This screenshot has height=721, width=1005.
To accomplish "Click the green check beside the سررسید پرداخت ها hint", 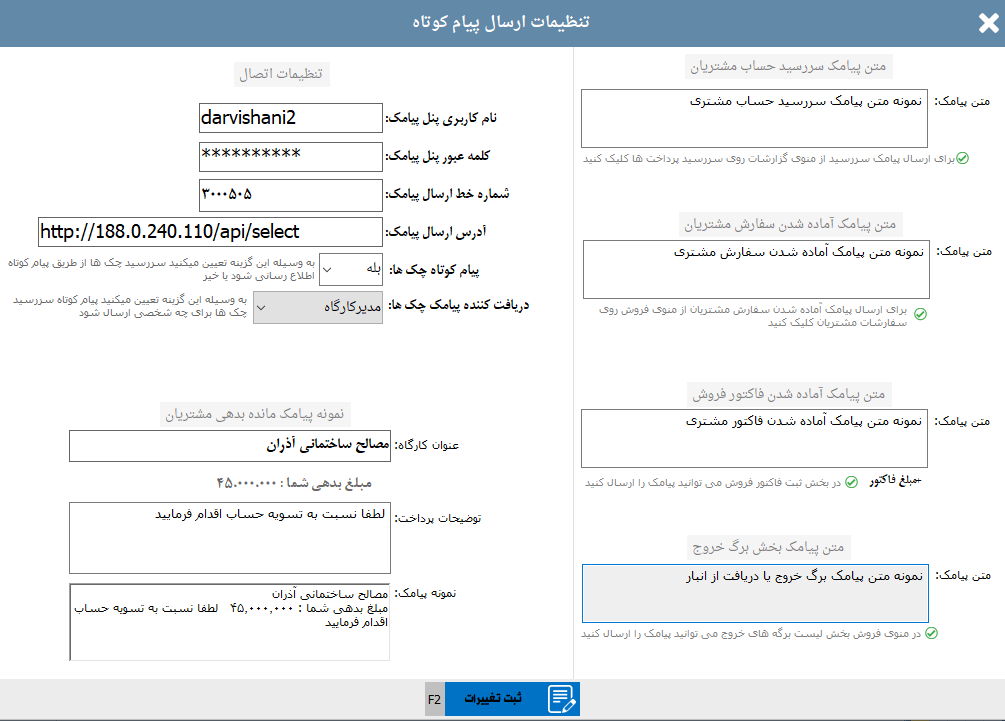I will (962, 158).
